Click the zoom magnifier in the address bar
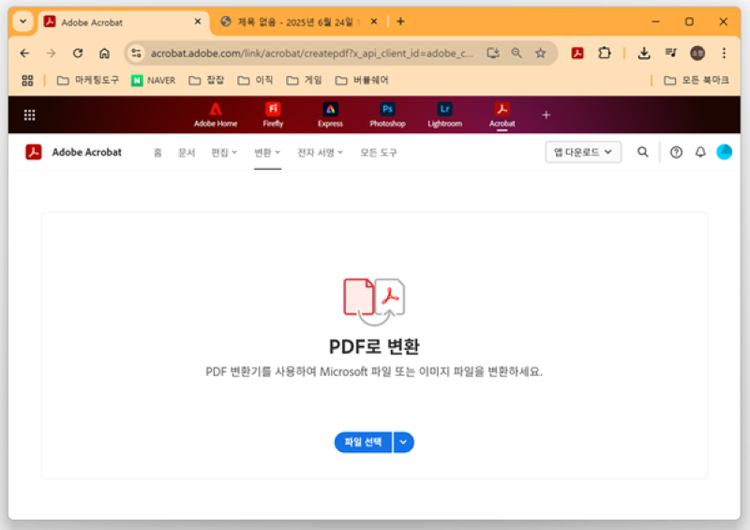 517,53
